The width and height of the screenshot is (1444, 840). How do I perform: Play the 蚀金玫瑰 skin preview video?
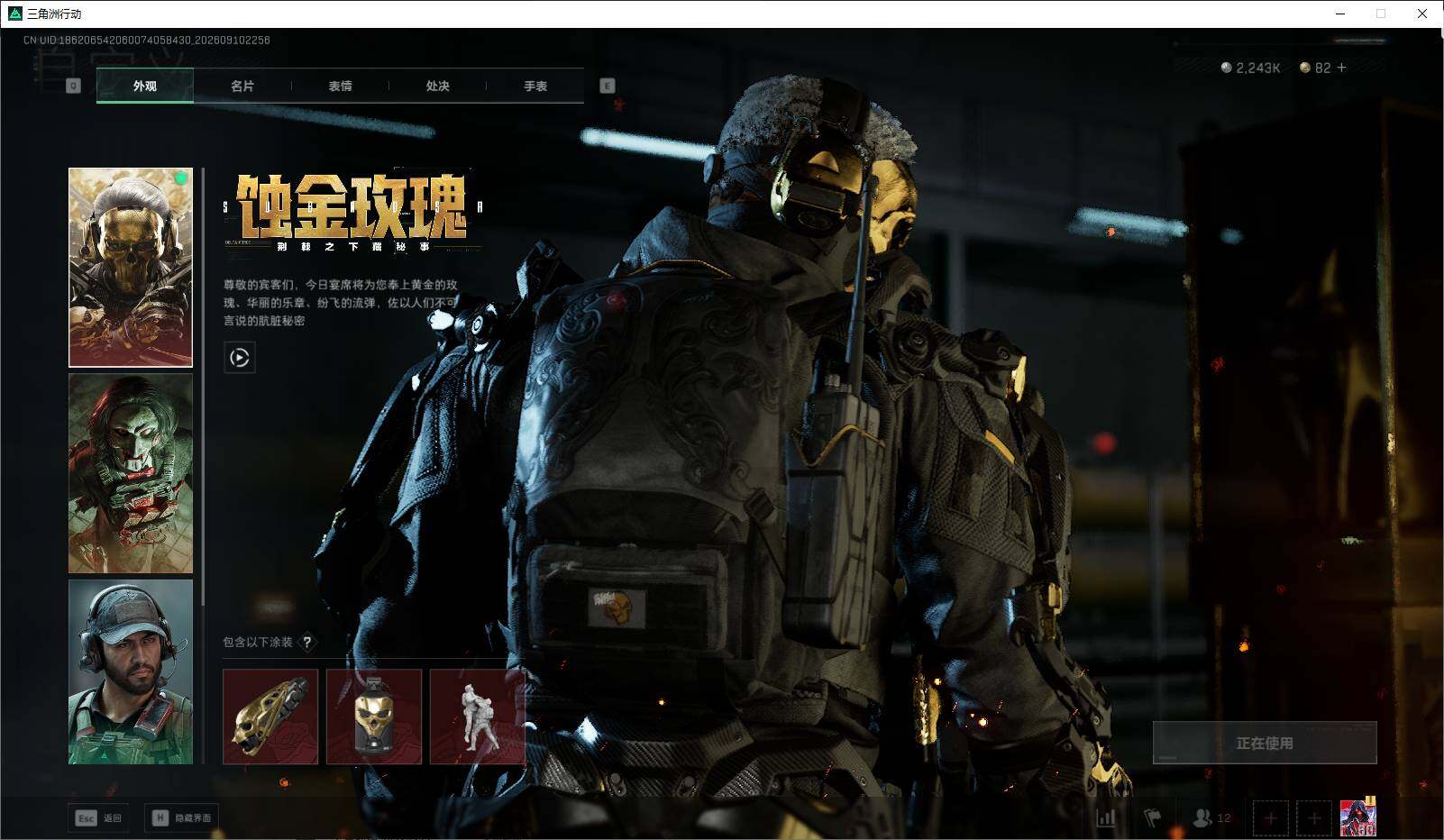tap(239, 358)
